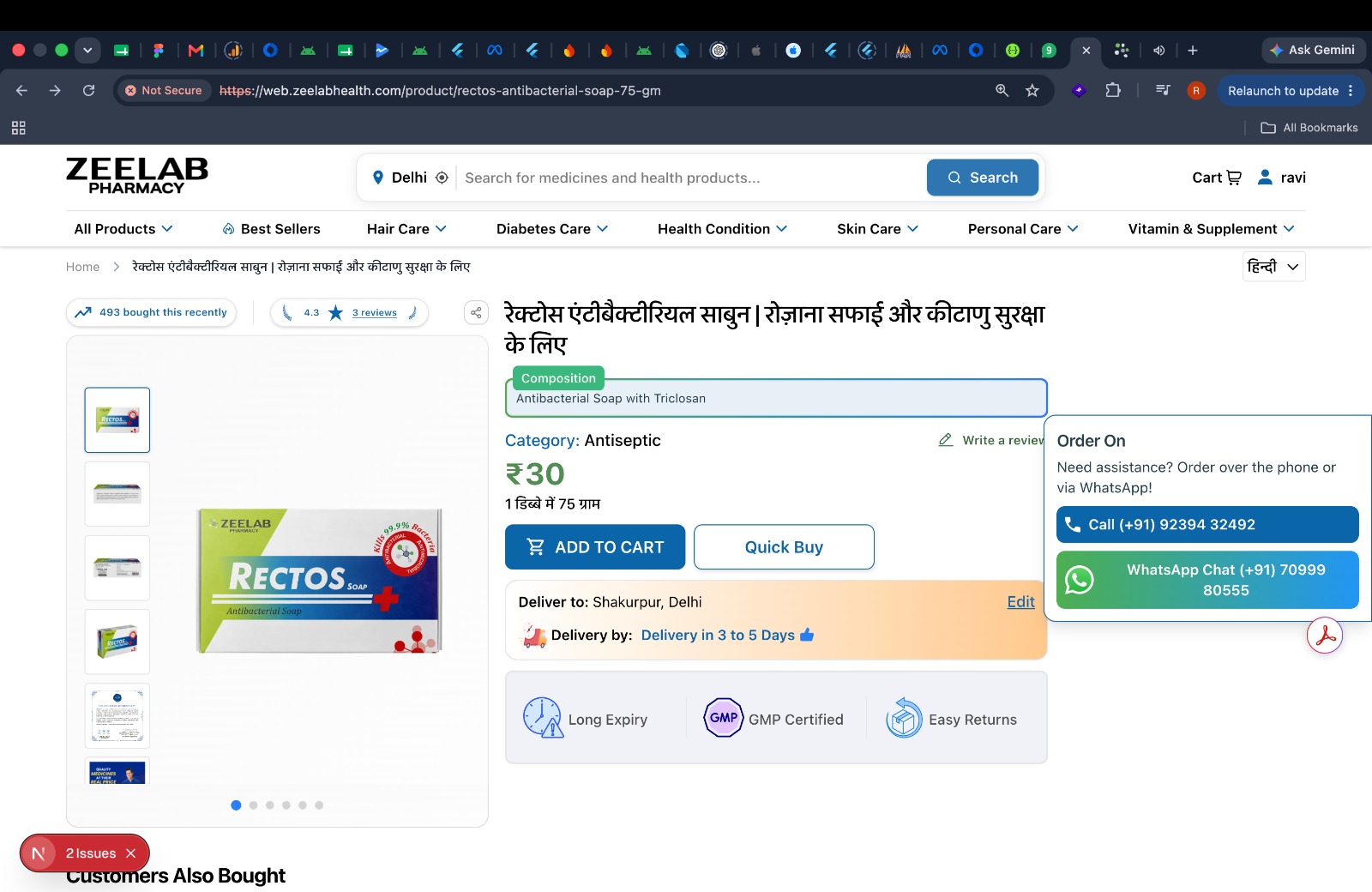Go to Zeelab Pharmacy home via logo
Viewport: 1372px width, 892px height.
pos(137,176)
